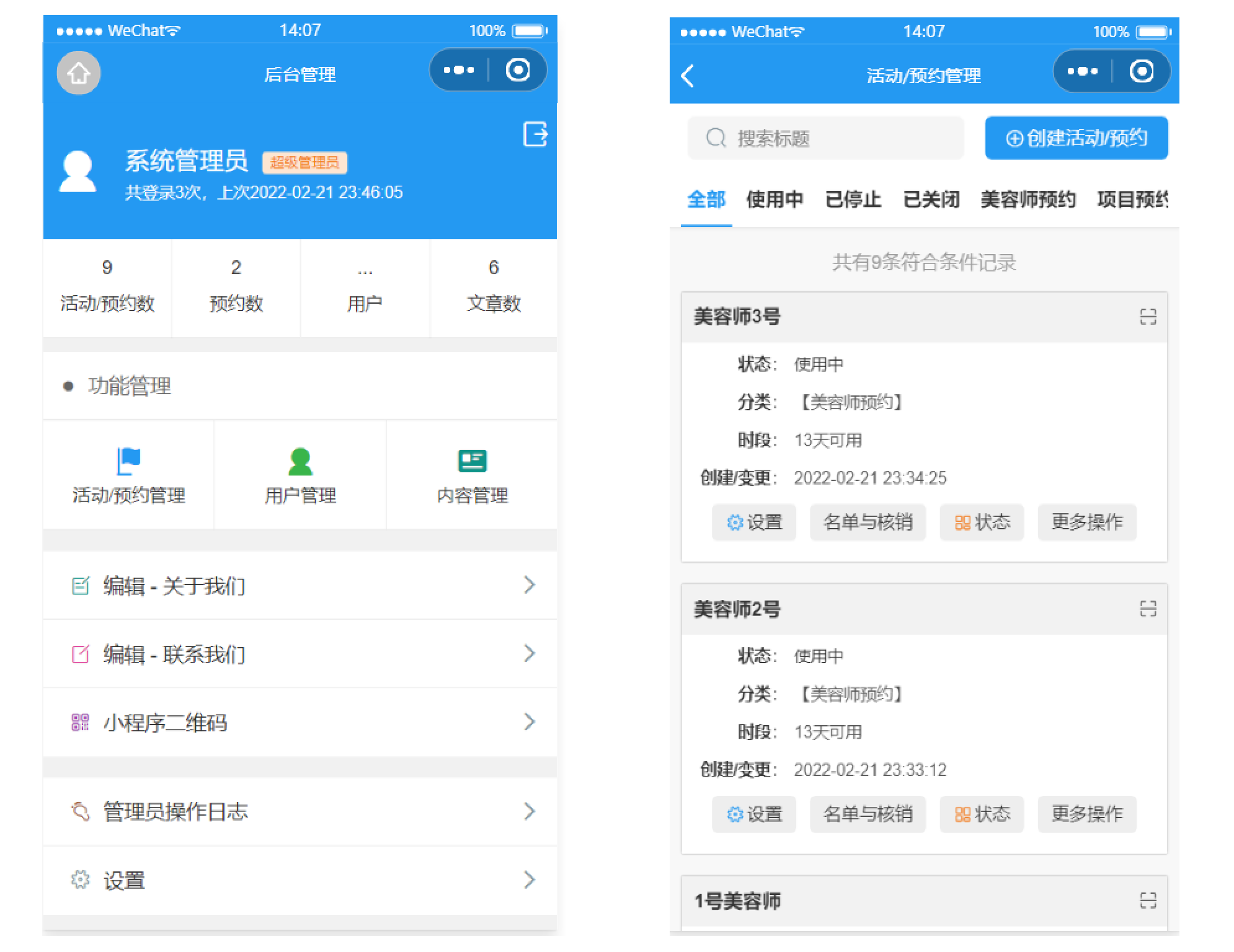Switch to 使用中 tab

point(775,200)
